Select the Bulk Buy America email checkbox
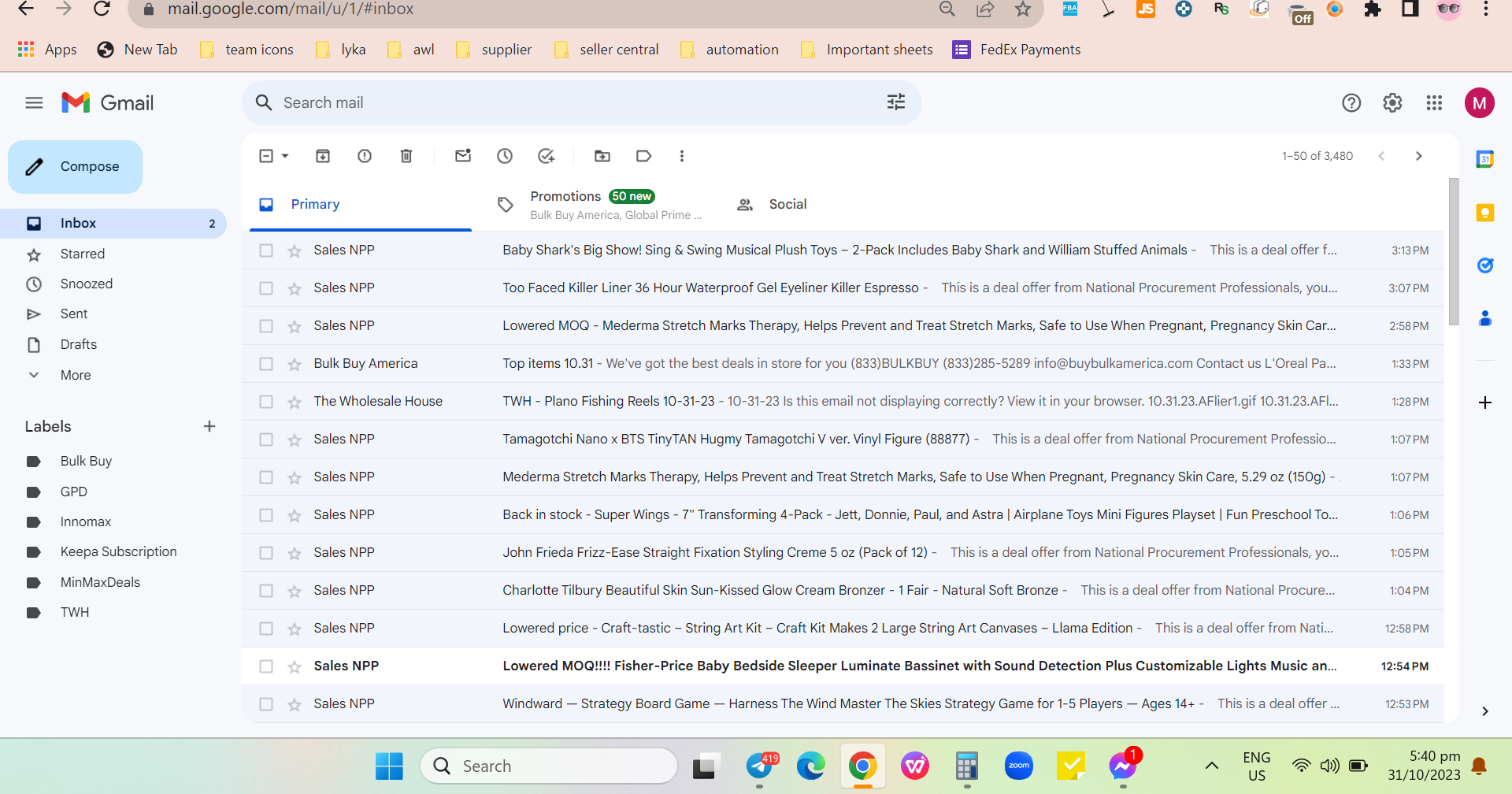 coord(266,364)
